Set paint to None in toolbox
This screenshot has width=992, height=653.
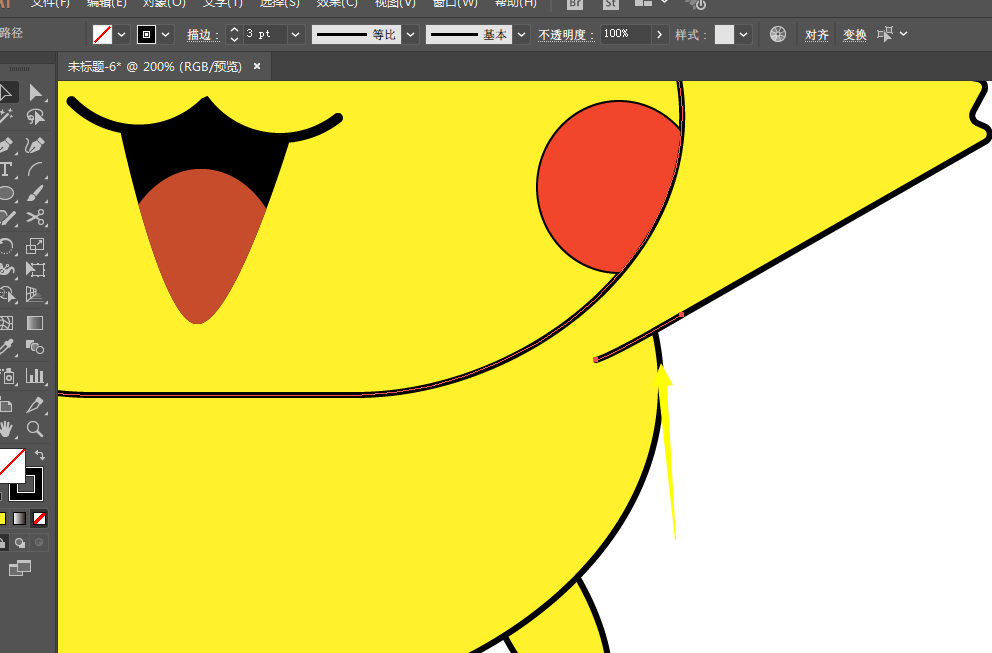point(39,519)
